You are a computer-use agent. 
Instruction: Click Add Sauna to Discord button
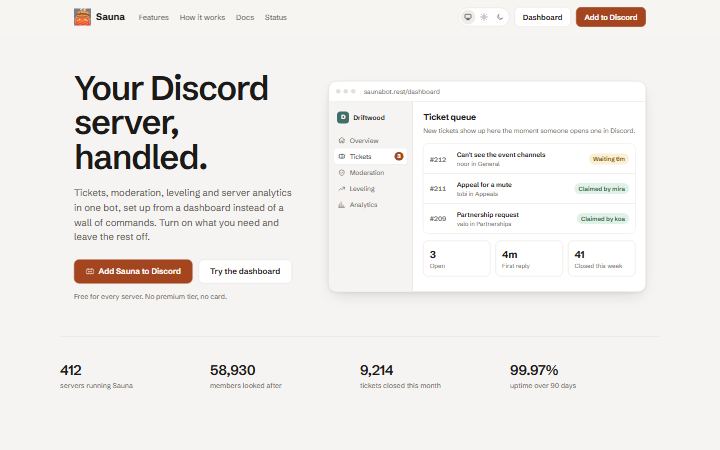pos(133,271)
